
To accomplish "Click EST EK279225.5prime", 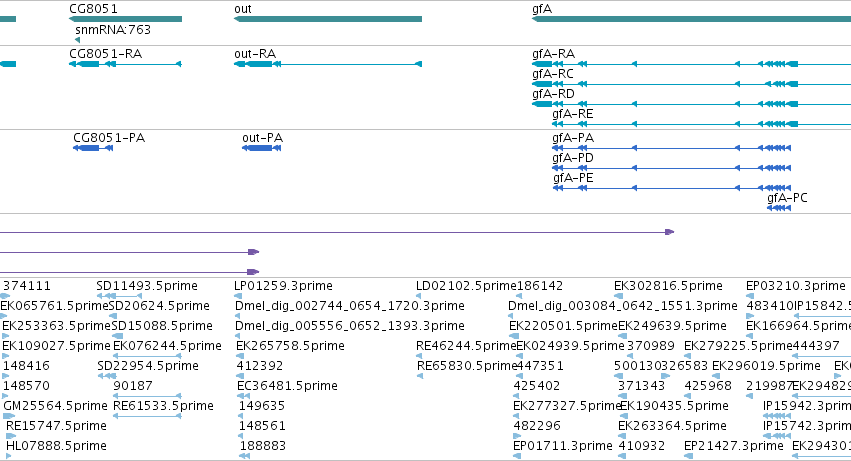I will (x=738, y=346).
